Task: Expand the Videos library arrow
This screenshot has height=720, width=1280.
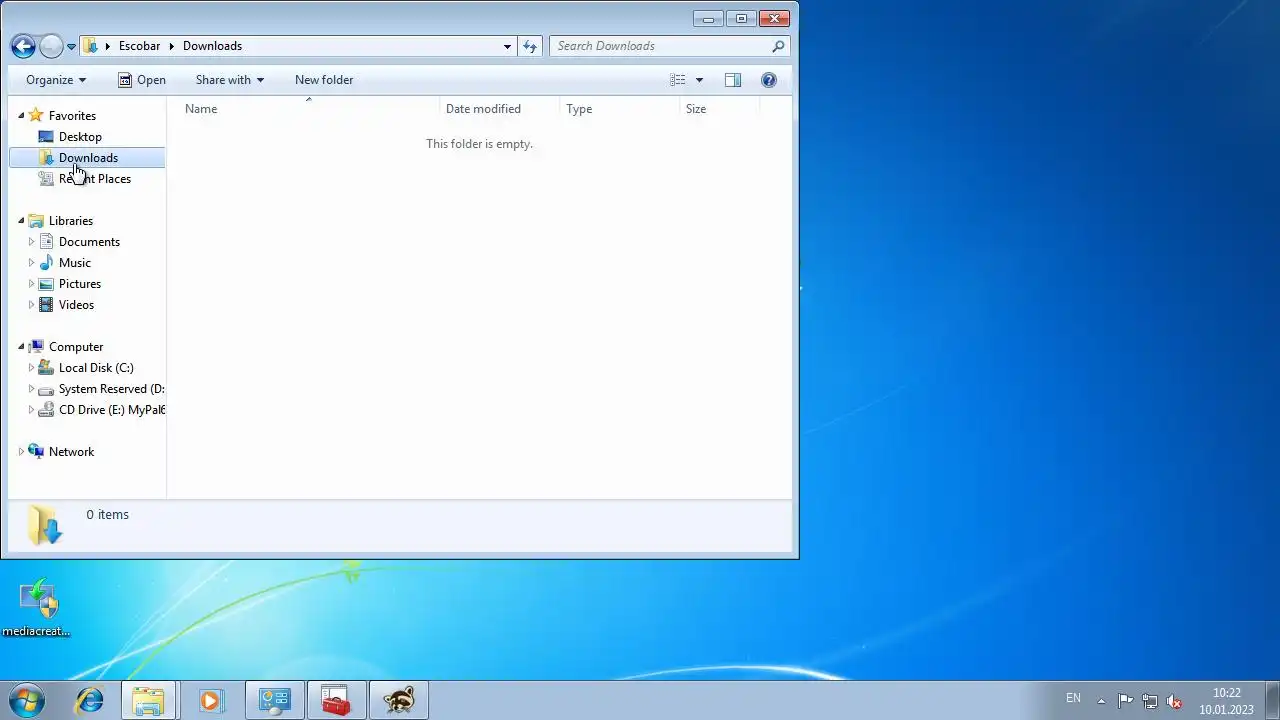Action: (31, 305)
